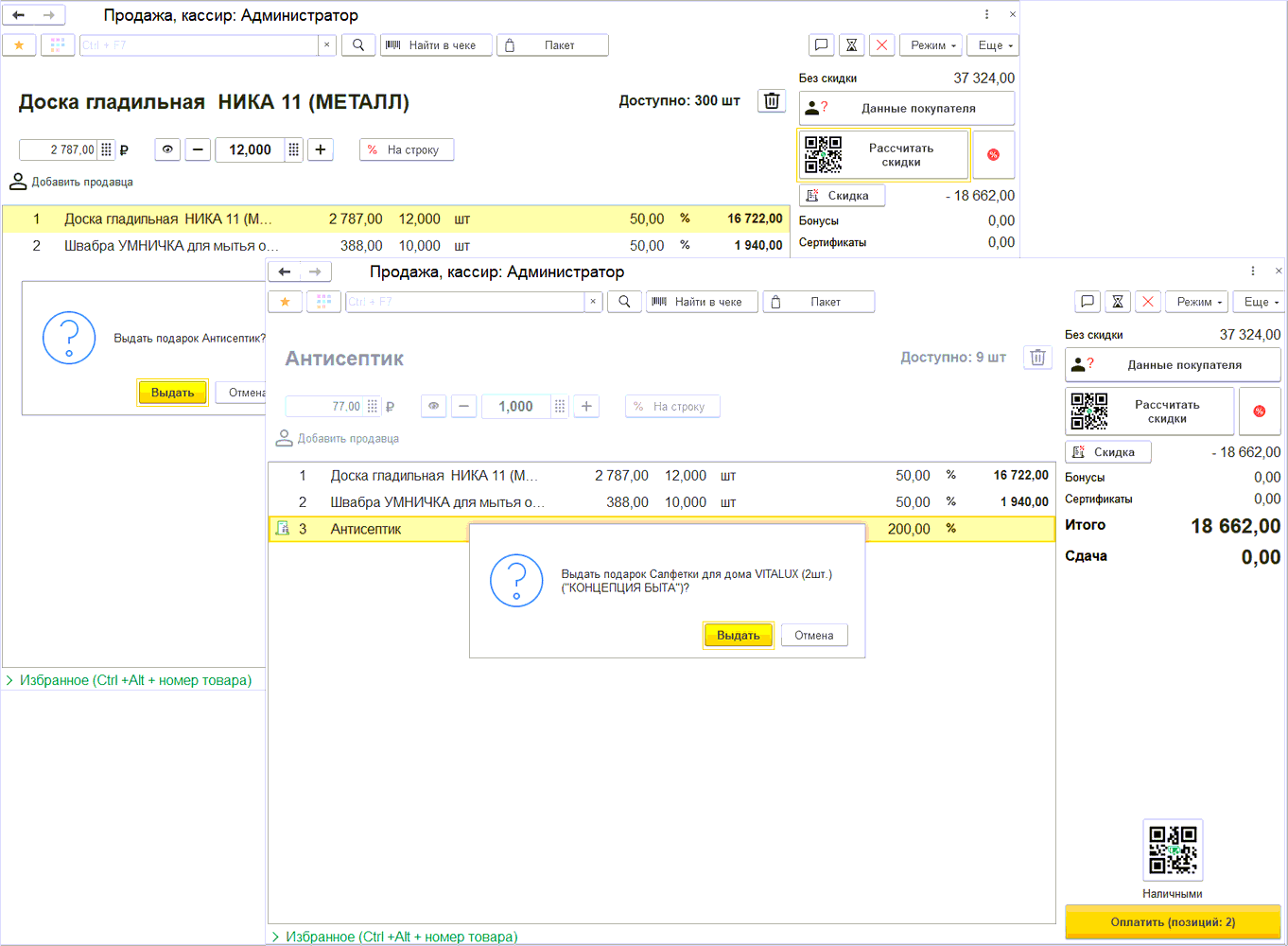Confirm 'Выдать' for the Салфетки VITALUX gift
This screenshot has height=946, width=1288.
[x=738, y=636]
